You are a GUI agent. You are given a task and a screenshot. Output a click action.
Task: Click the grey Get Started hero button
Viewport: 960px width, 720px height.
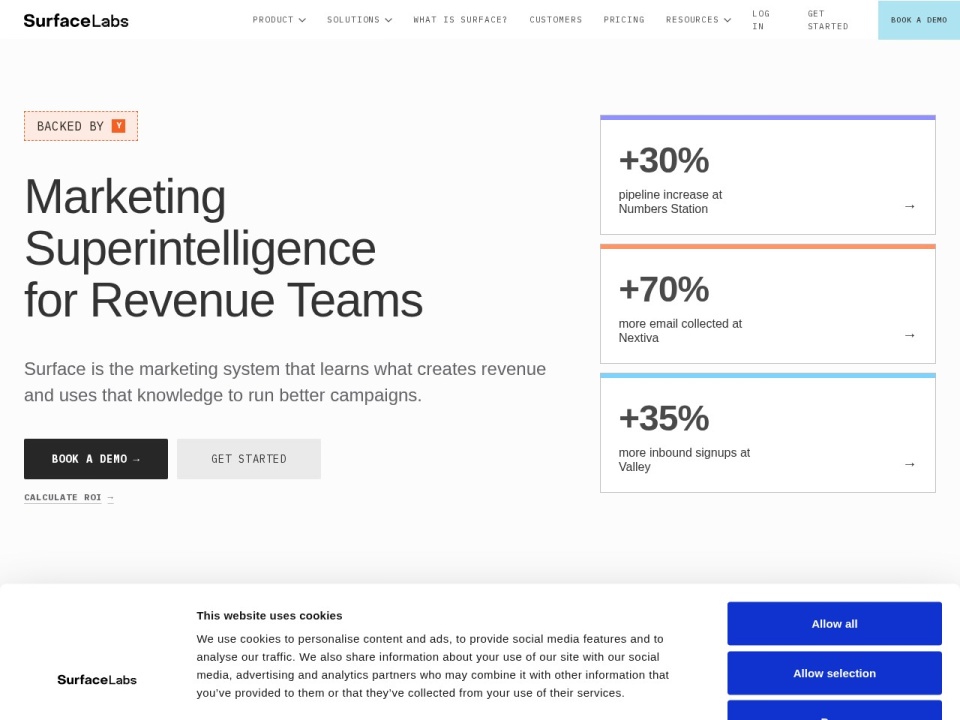click(249, 459)
